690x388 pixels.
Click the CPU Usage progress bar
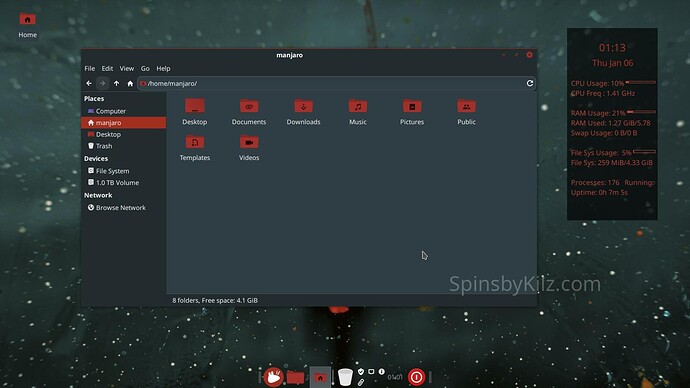[641, 82]
